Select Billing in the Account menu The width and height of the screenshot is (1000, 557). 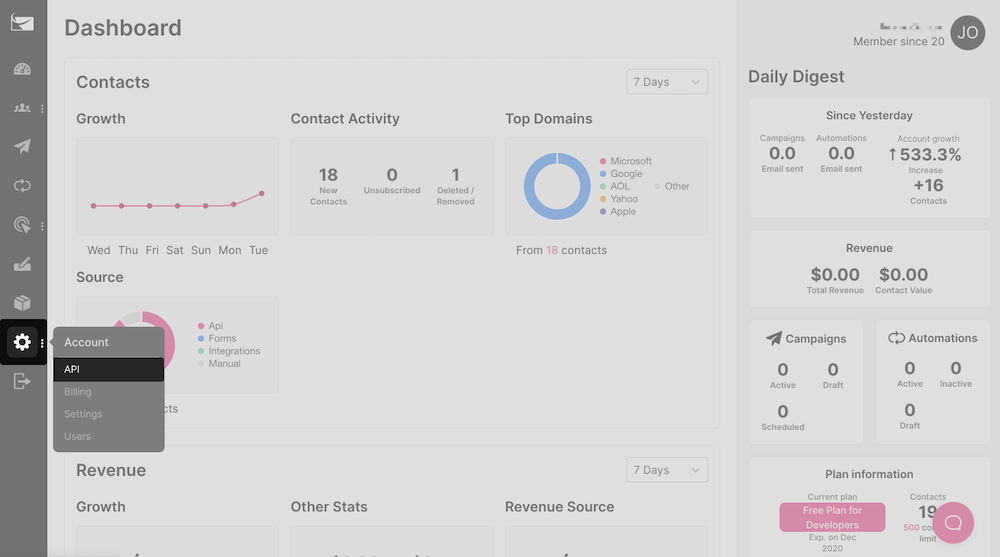[x=78, y=392]
